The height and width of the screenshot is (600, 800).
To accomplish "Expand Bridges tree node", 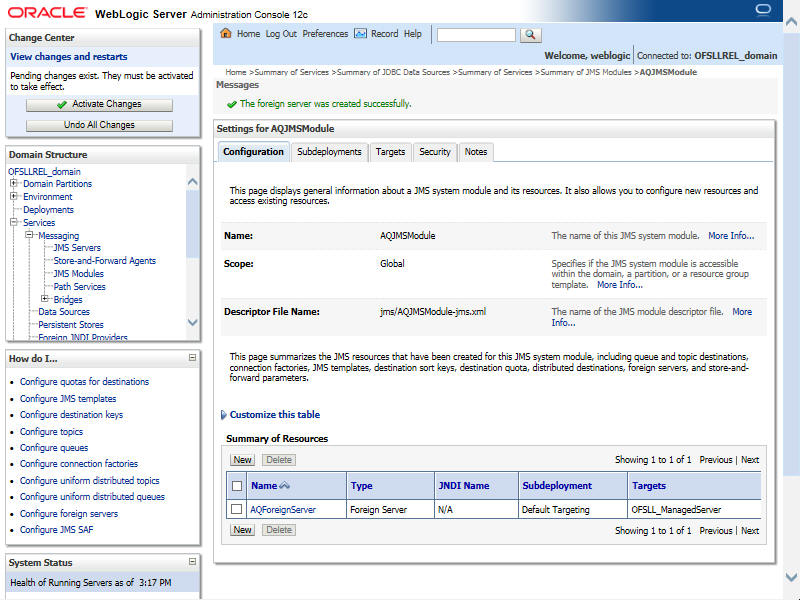I will (45, 299).
